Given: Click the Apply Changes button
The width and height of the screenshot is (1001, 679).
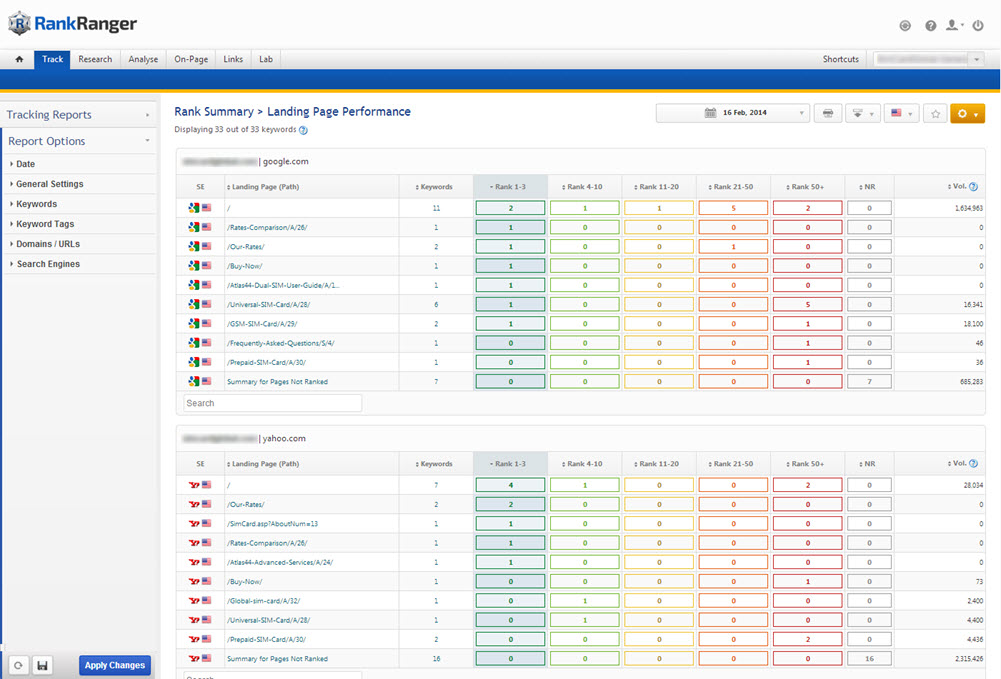Looking at the screenshot, I should coord(115,665).
